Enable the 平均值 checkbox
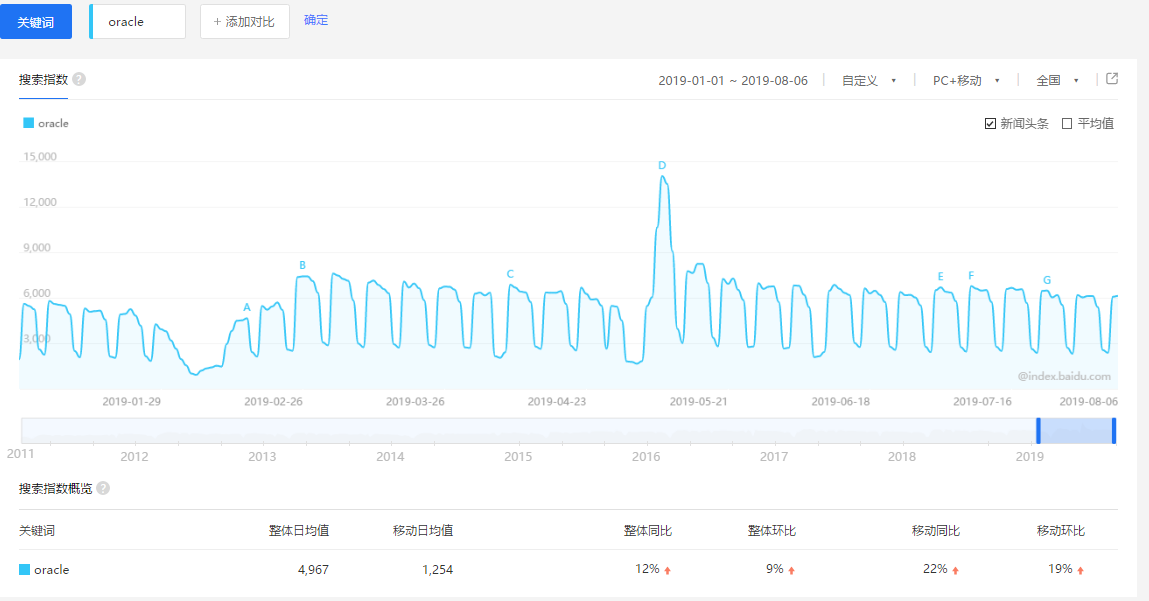 (x=1067, y=123)
